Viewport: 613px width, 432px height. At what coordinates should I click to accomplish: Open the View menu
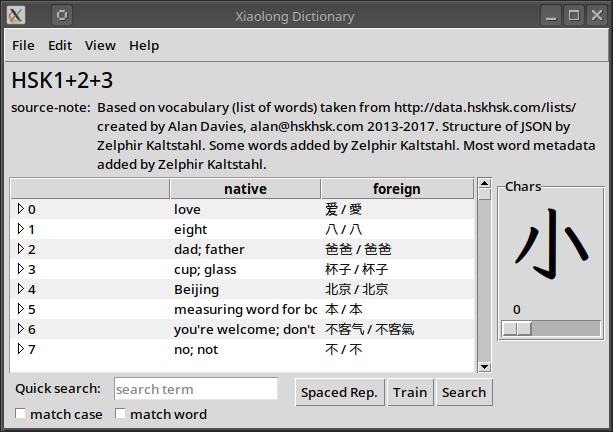point(100,45)
